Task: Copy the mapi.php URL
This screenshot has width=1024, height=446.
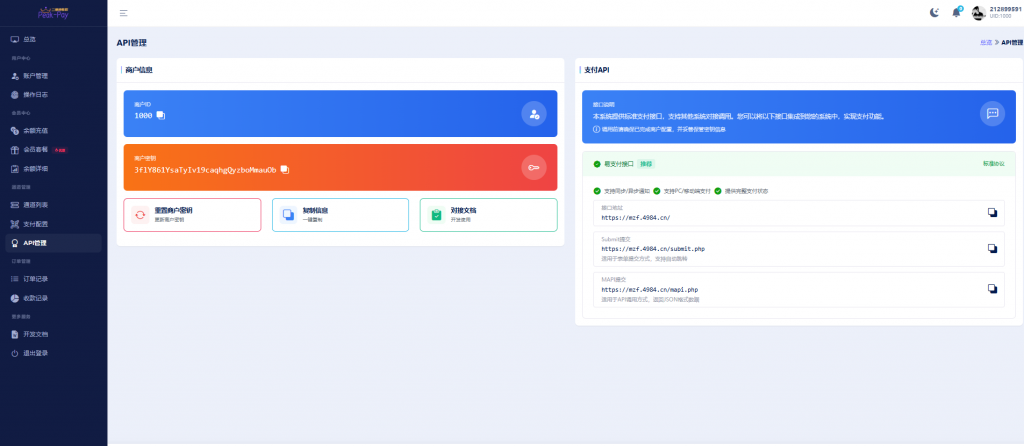Action: pos(992,289)
